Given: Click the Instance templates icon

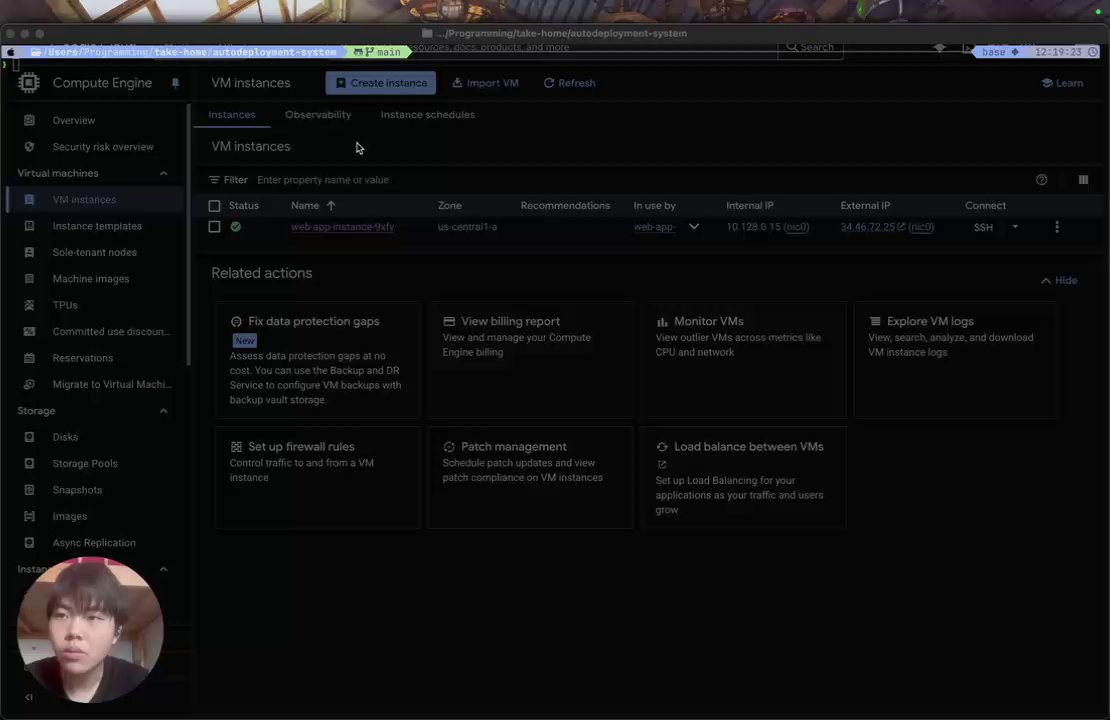Looking at the screenshot, I should tap(29, 226).
